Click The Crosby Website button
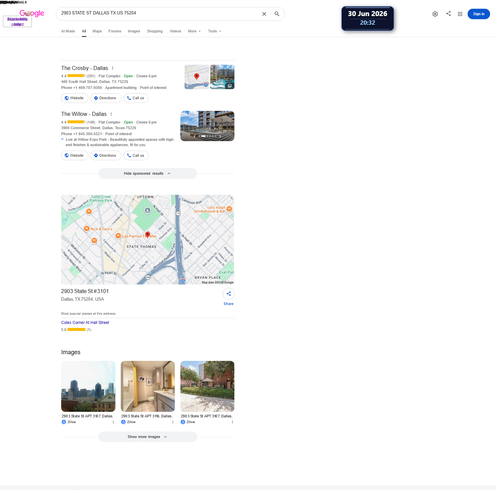 74,98
